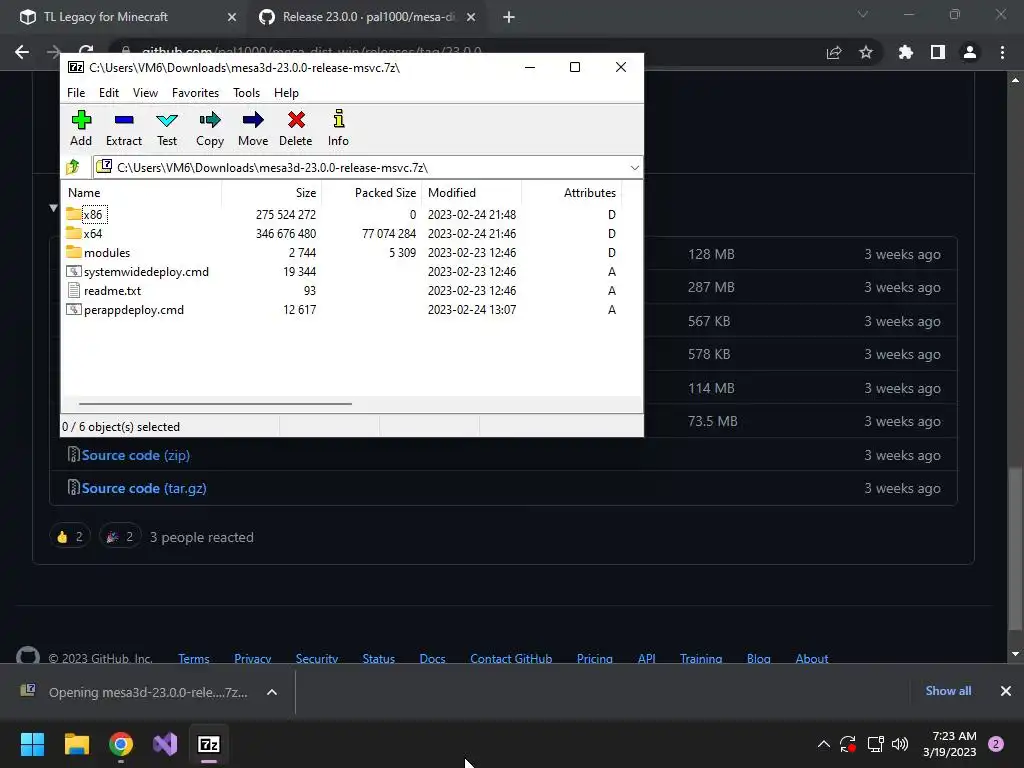This screenshot has width=1024, height=768.
Task: Click the Move toolbar icon
Action: [x=253, y=128]
